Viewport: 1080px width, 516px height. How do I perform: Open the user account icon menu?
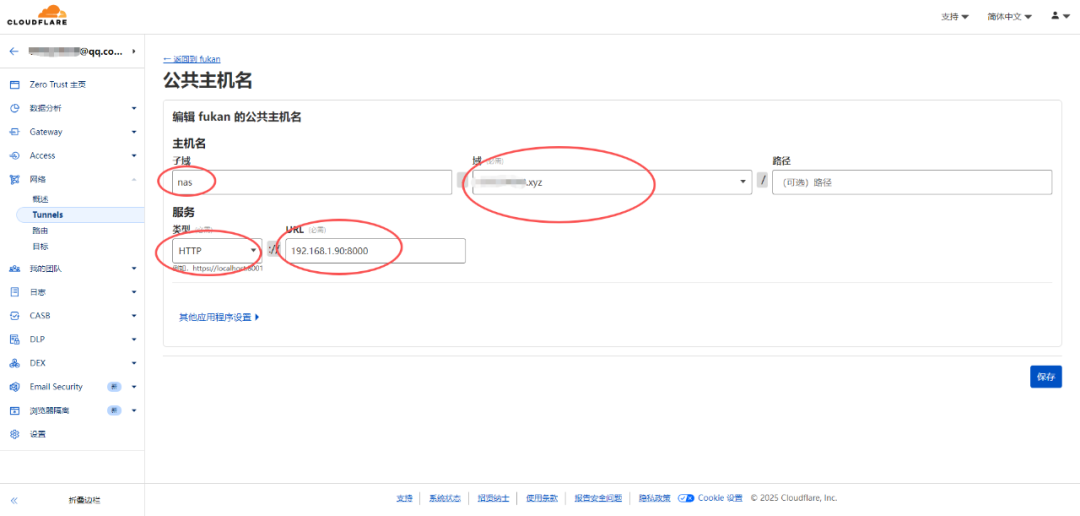tap(1060, 16)
